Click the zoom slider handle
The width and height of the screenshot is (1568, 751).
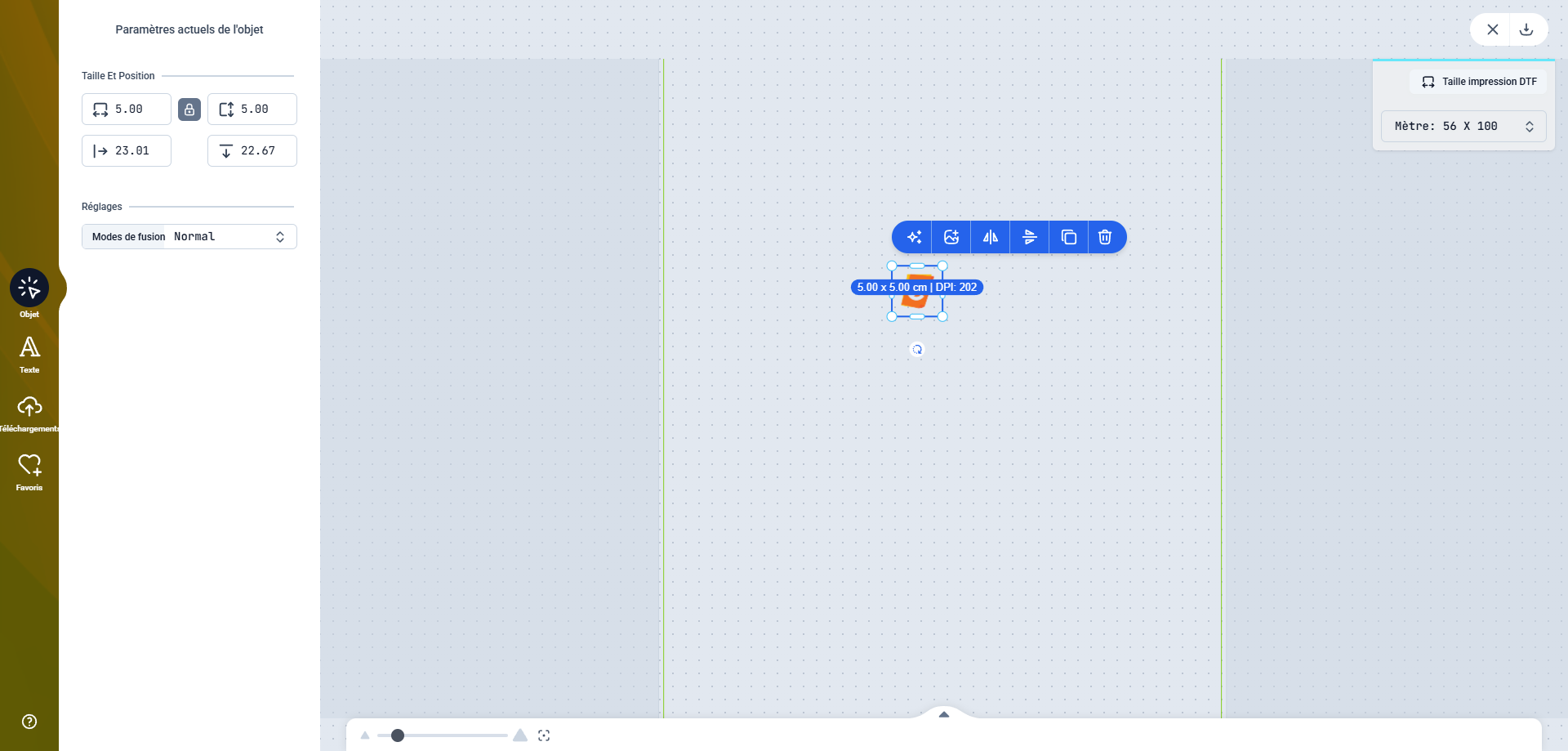point(398,735)
